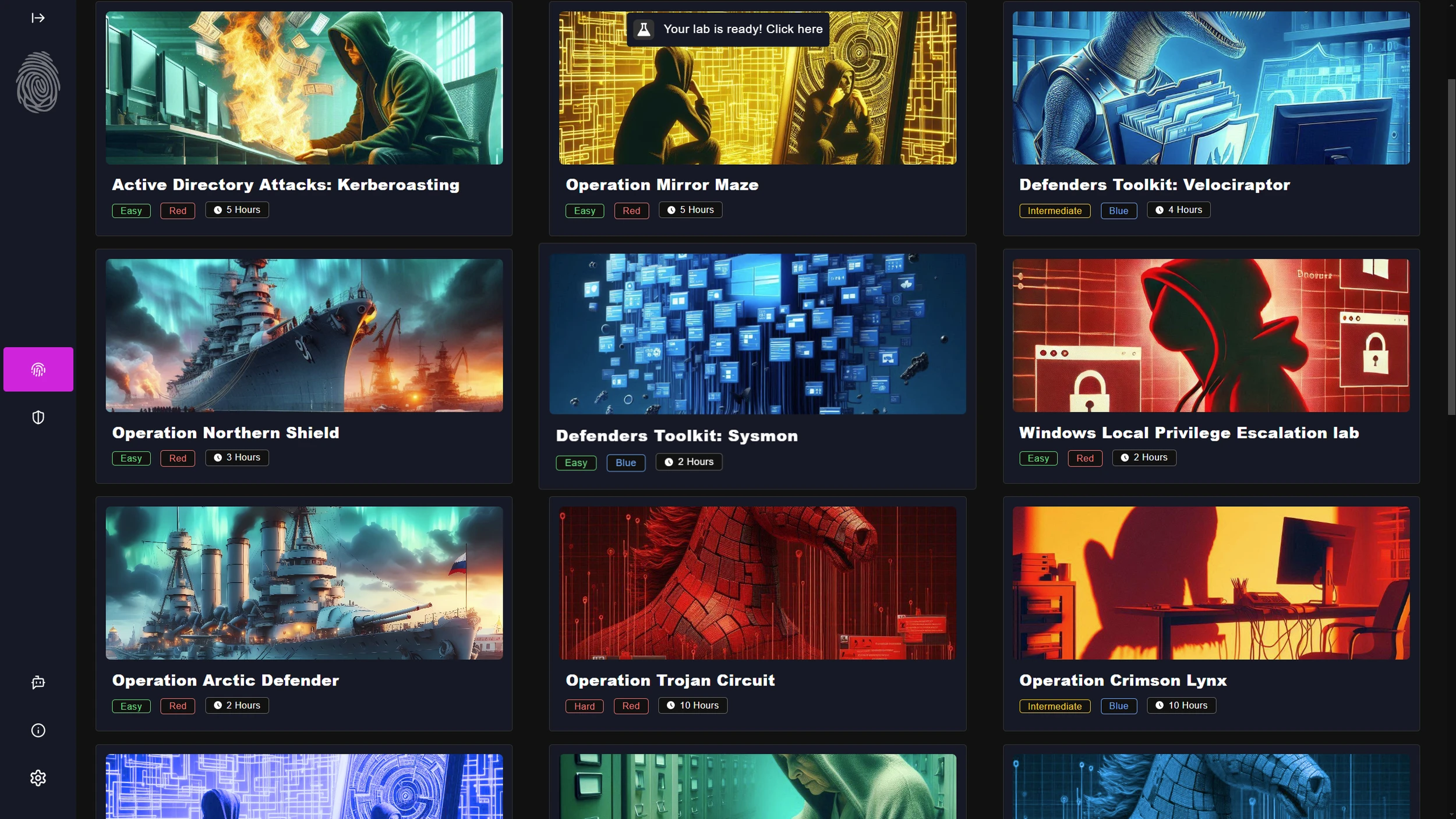Open settings gear in sidebar

click(38, 778)
